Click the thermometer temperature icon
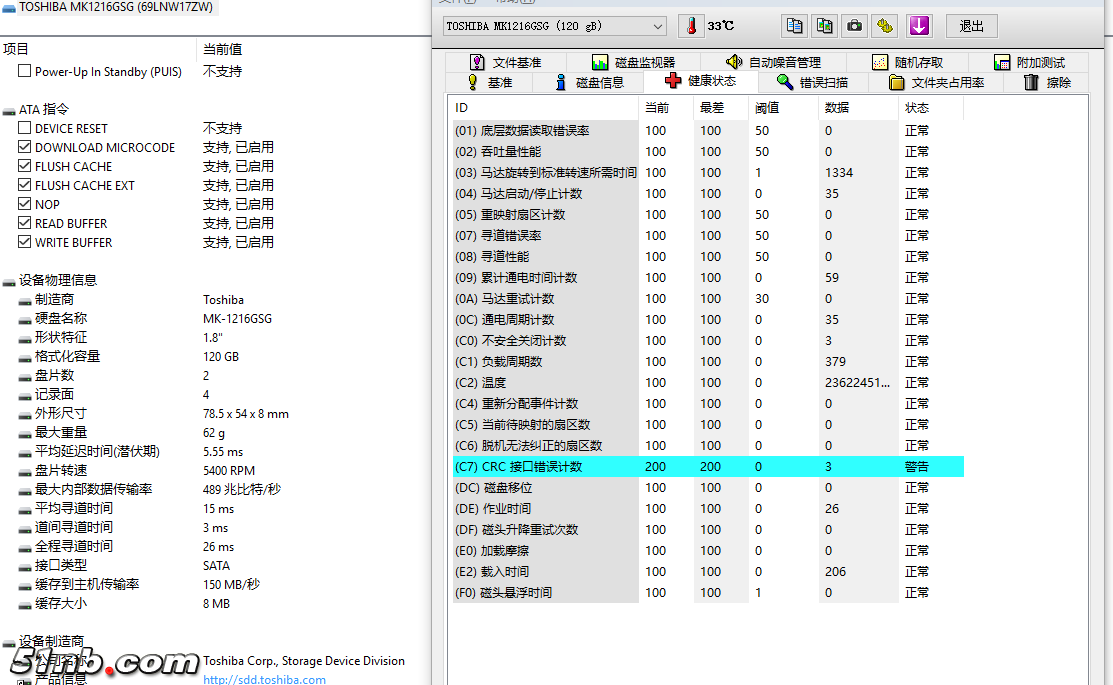Screen dimensions: 1113x685 pyautogui.click(x=691, y=26)
